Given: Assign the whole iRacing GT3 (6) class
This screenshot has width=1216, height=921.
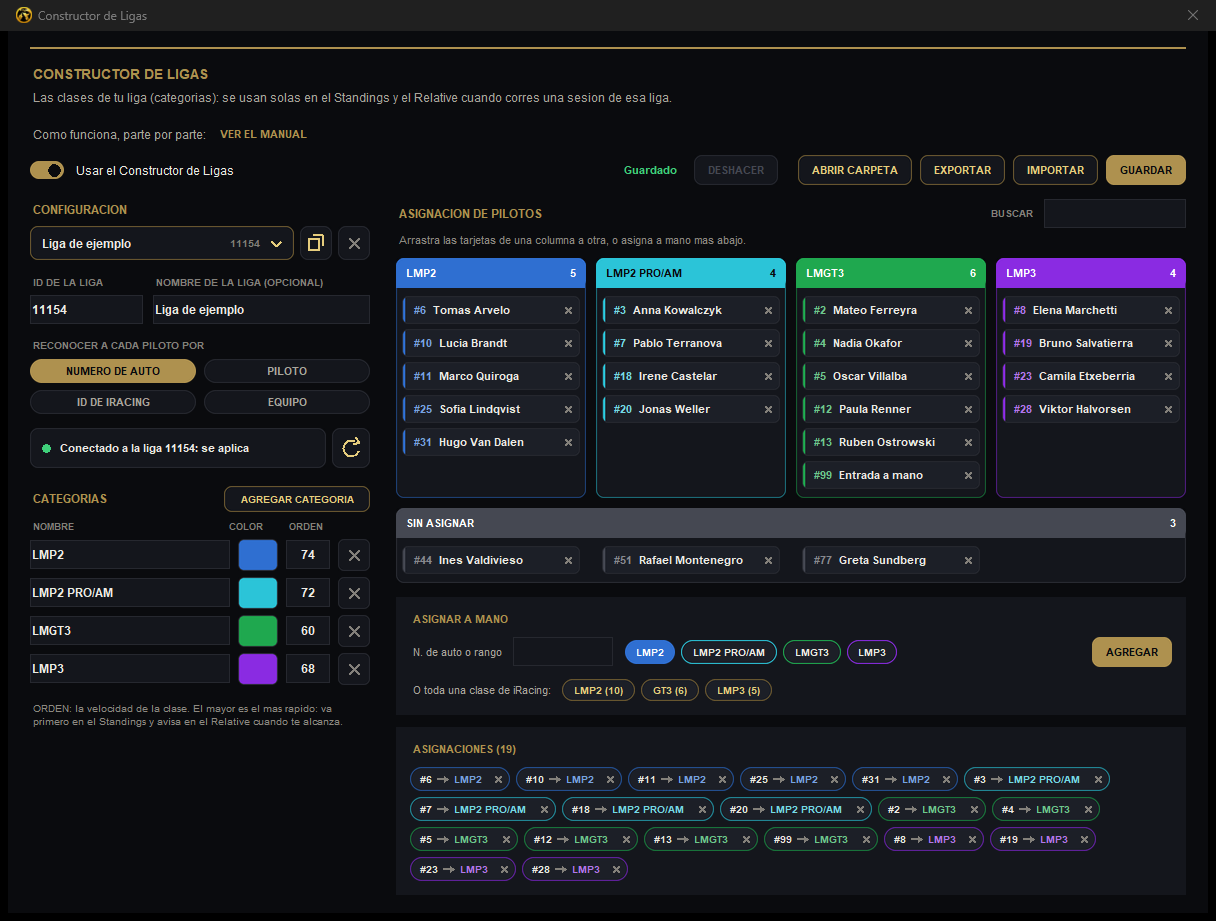Looking at the screenshot, I should coord(670,690).
